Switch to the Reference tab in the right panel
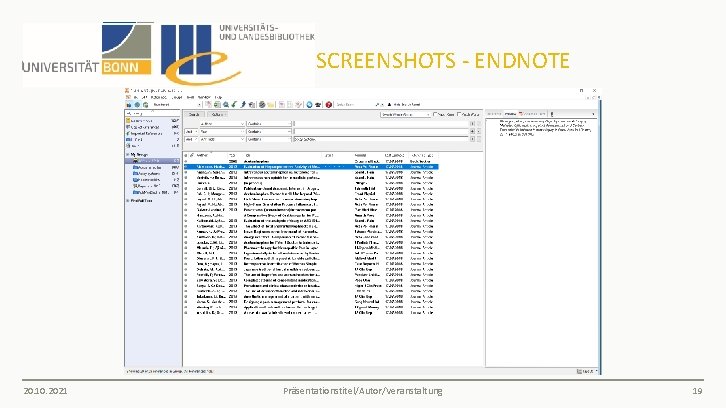Screen dimensions: 726x408 point(494,113)
